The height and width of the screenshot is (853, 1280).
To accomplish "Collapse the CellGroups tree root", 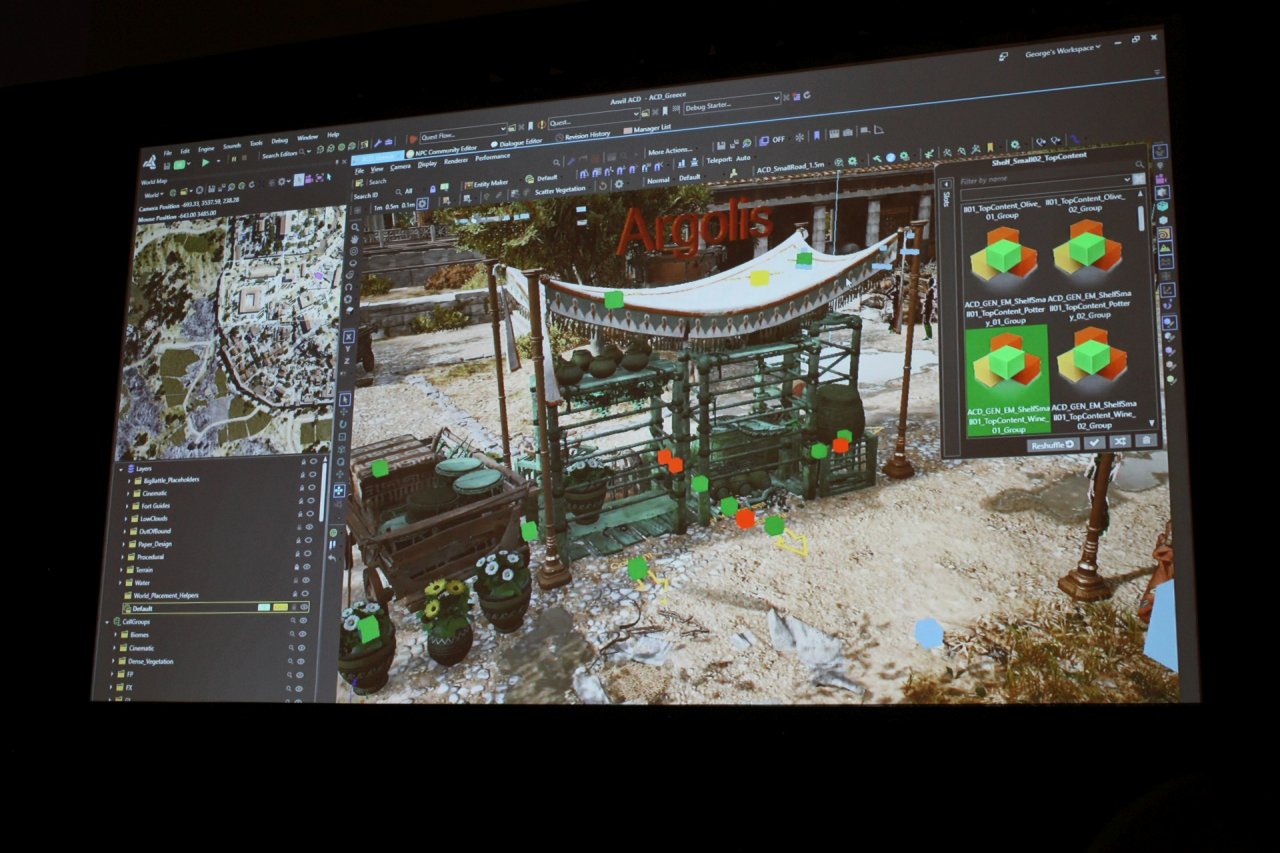I will (x=107, y=622).
